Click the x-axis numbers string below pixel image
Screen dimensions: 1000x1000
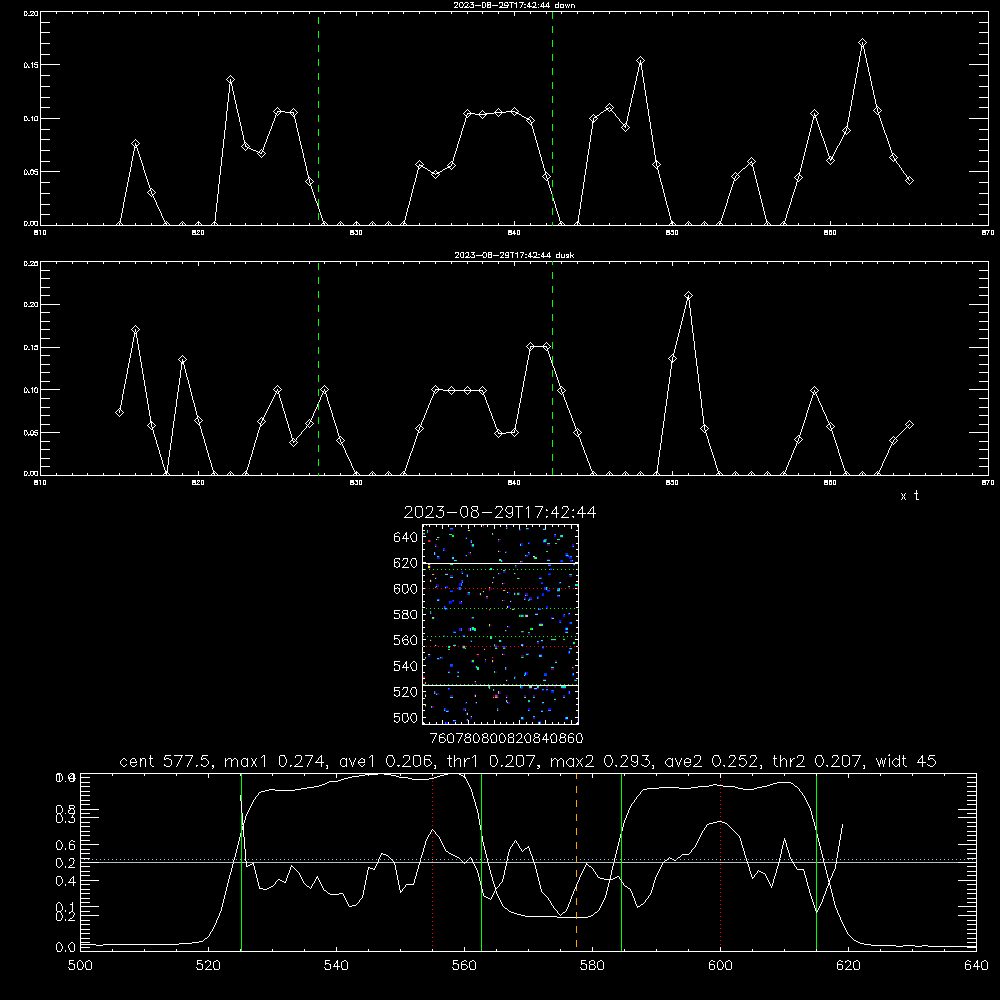point(506,738)
